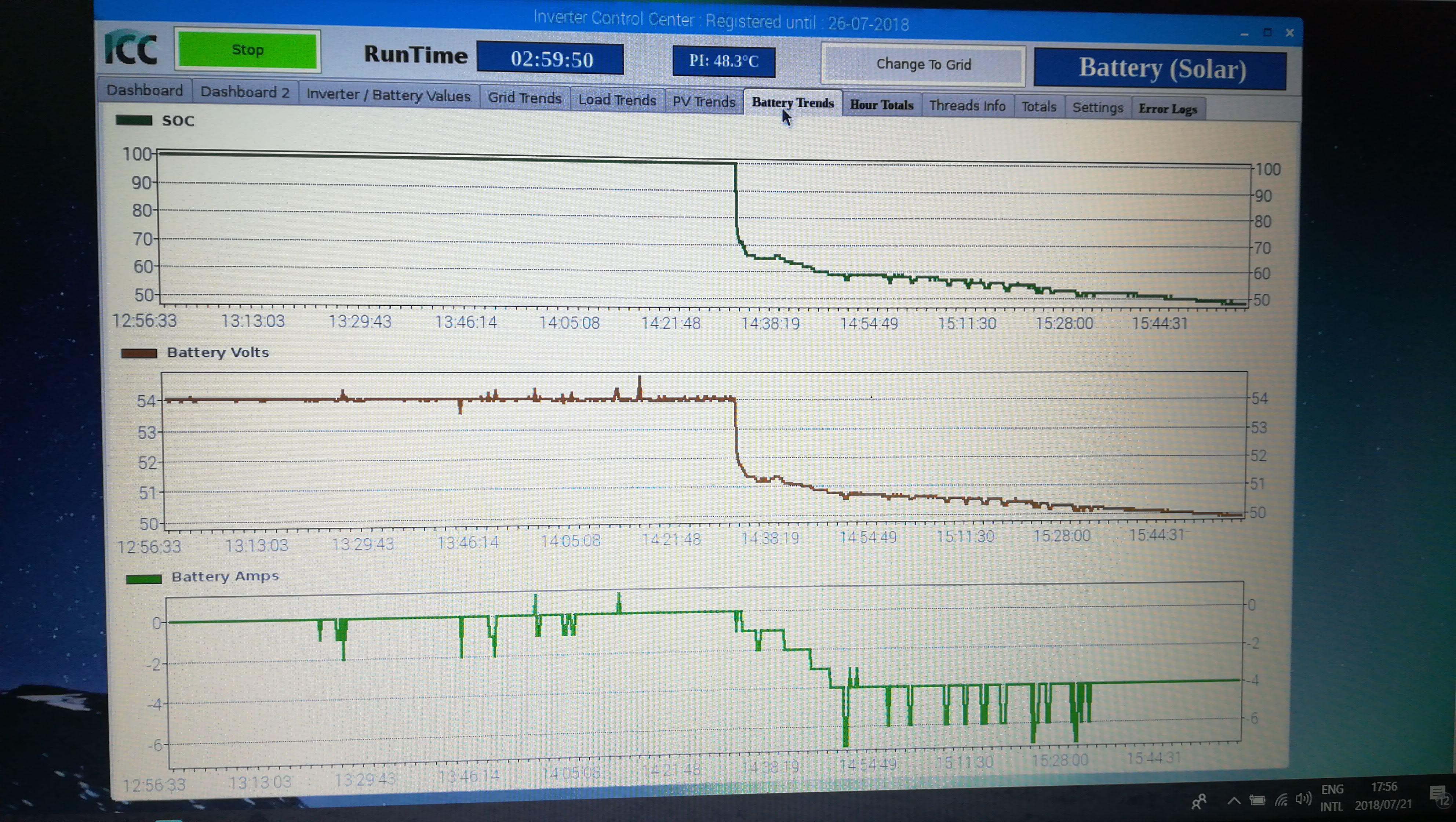
Task: Click the brown Battery Volts legend swatch
Action: pos(139,353)
